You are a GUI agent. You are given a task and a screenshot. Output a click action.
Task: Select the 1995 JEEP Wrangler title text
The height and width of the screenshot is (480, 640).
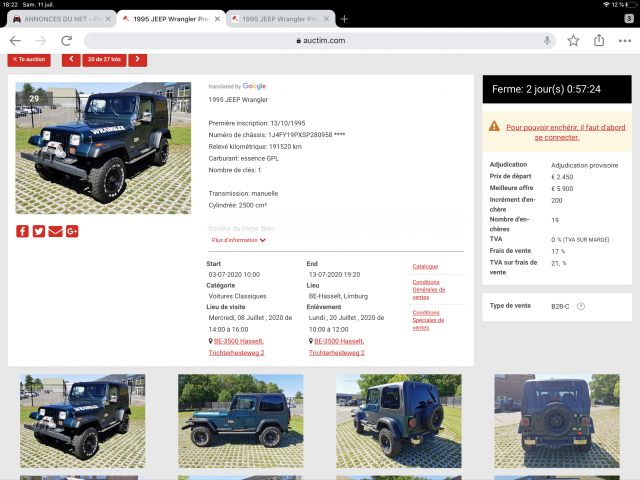tap(238, 100)
